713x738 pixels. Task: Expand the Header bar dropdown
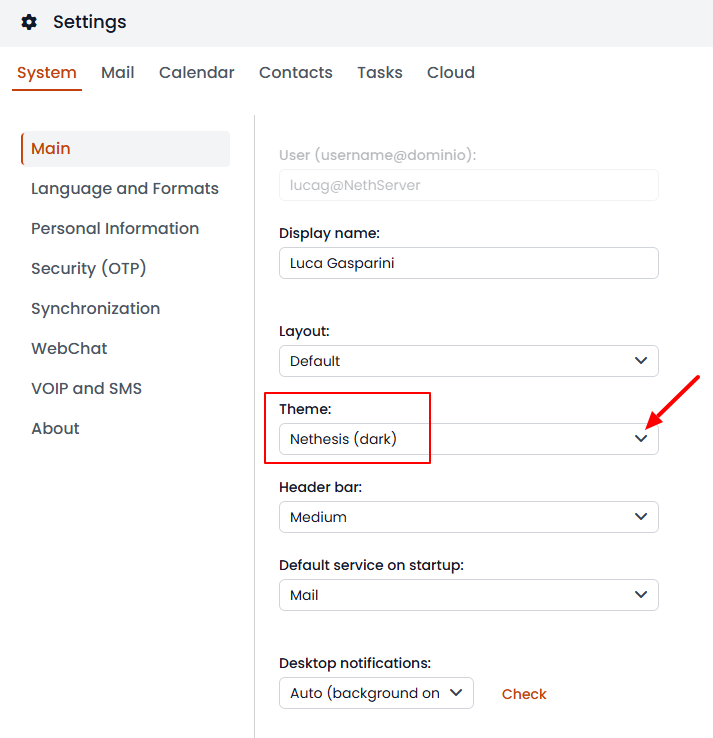tap(641, 517)
